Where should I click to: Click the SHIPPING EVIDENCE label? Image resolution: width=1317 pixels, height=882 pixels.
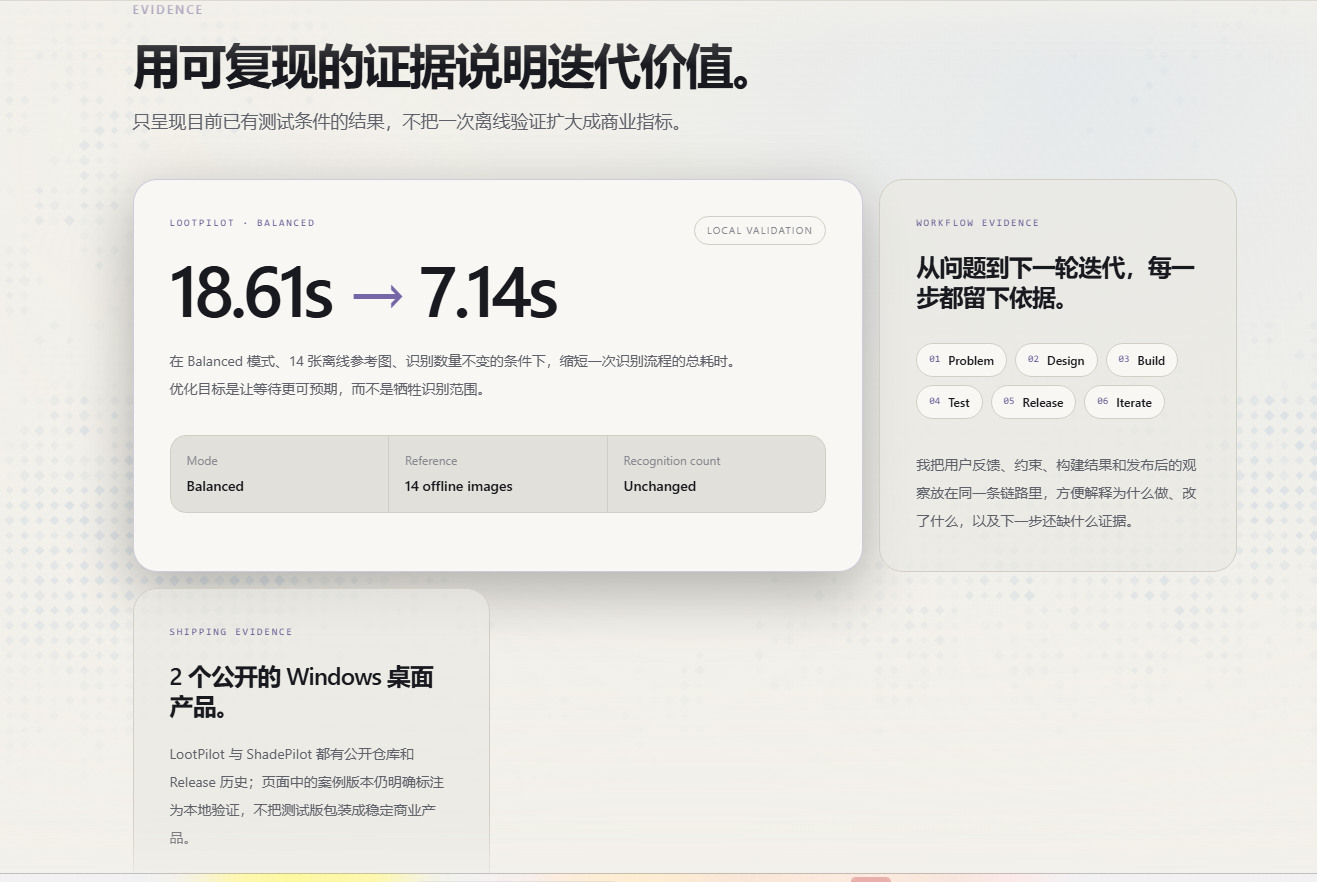[231, 632]
